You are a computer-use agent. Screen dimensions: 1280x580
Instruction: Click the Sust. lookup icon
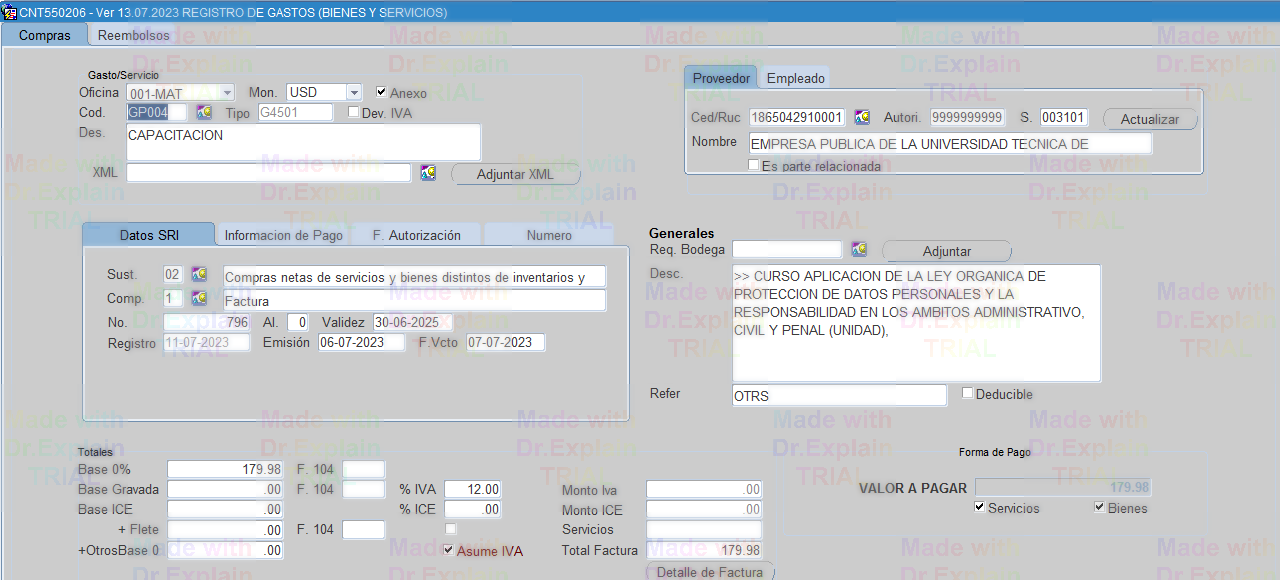pos(199,275)
